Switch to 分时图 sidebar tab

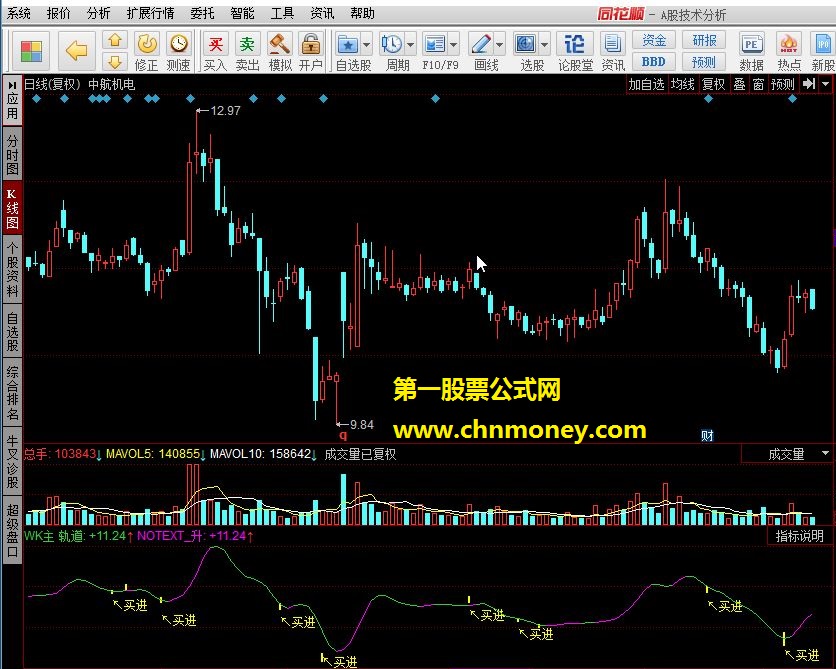(12, 155)
